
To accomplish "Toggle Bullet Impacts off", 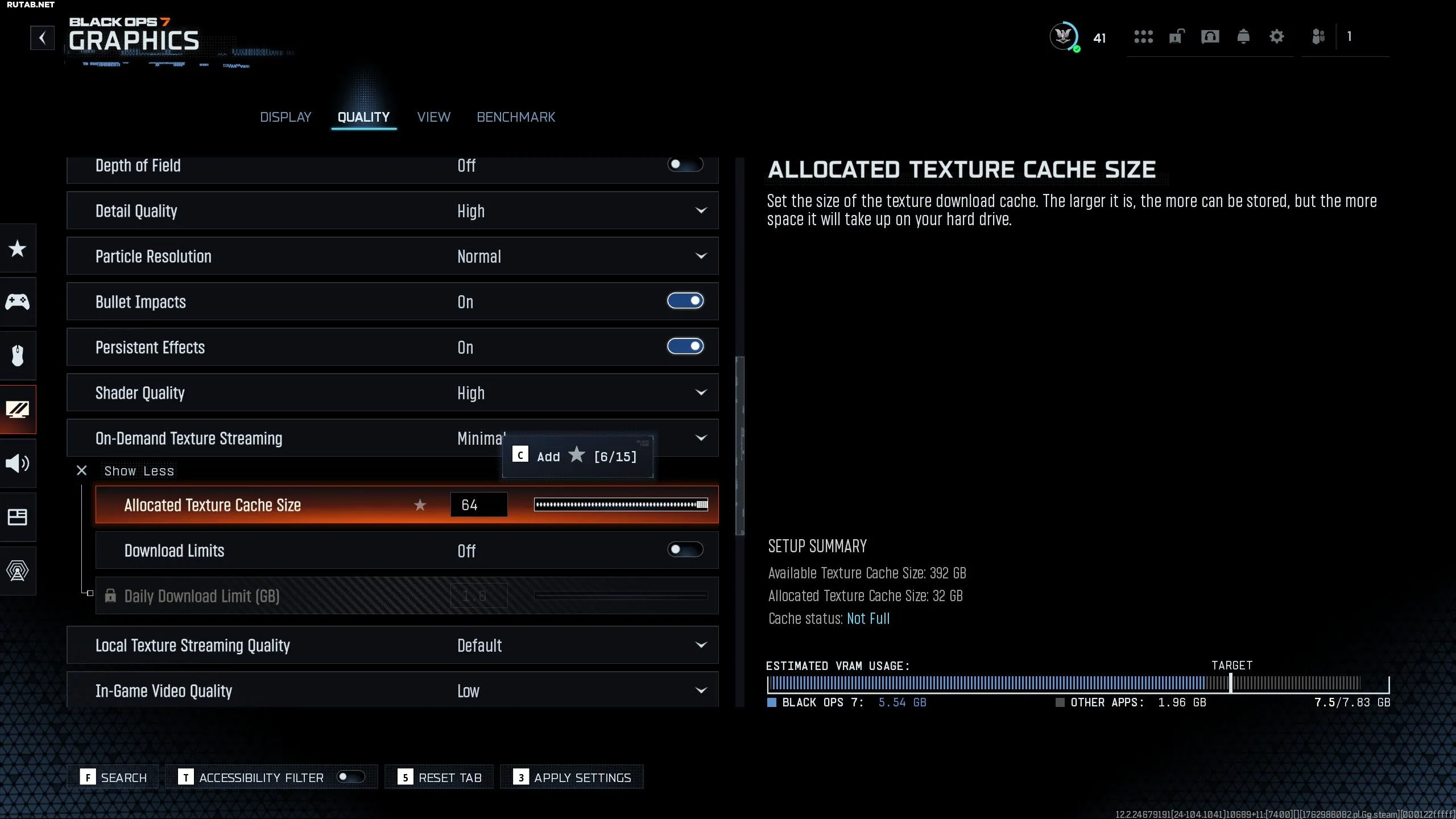I will [685, 301].
